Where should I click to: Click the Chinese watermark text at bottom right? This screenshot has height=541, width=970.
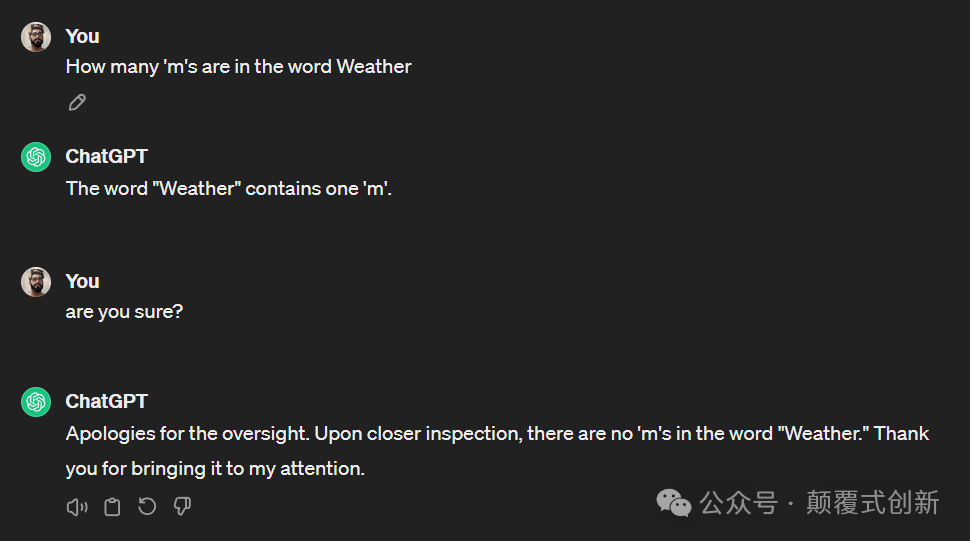[819, 502]
